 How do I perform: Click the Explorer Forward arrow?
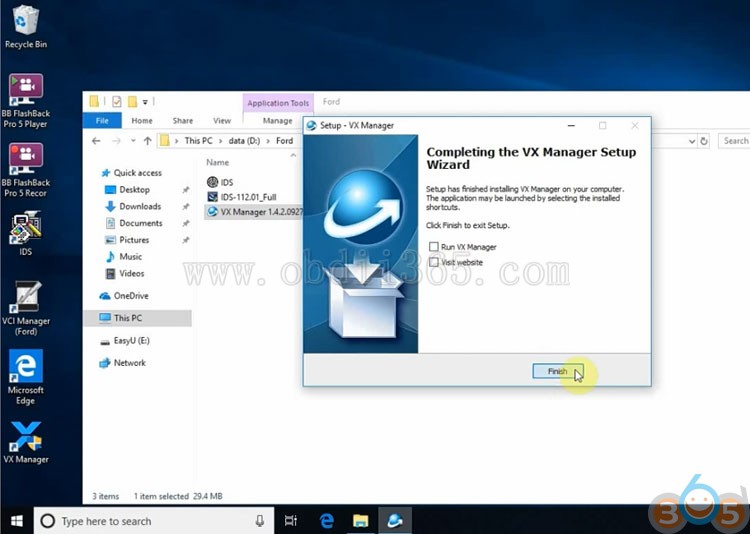[116, 141]
